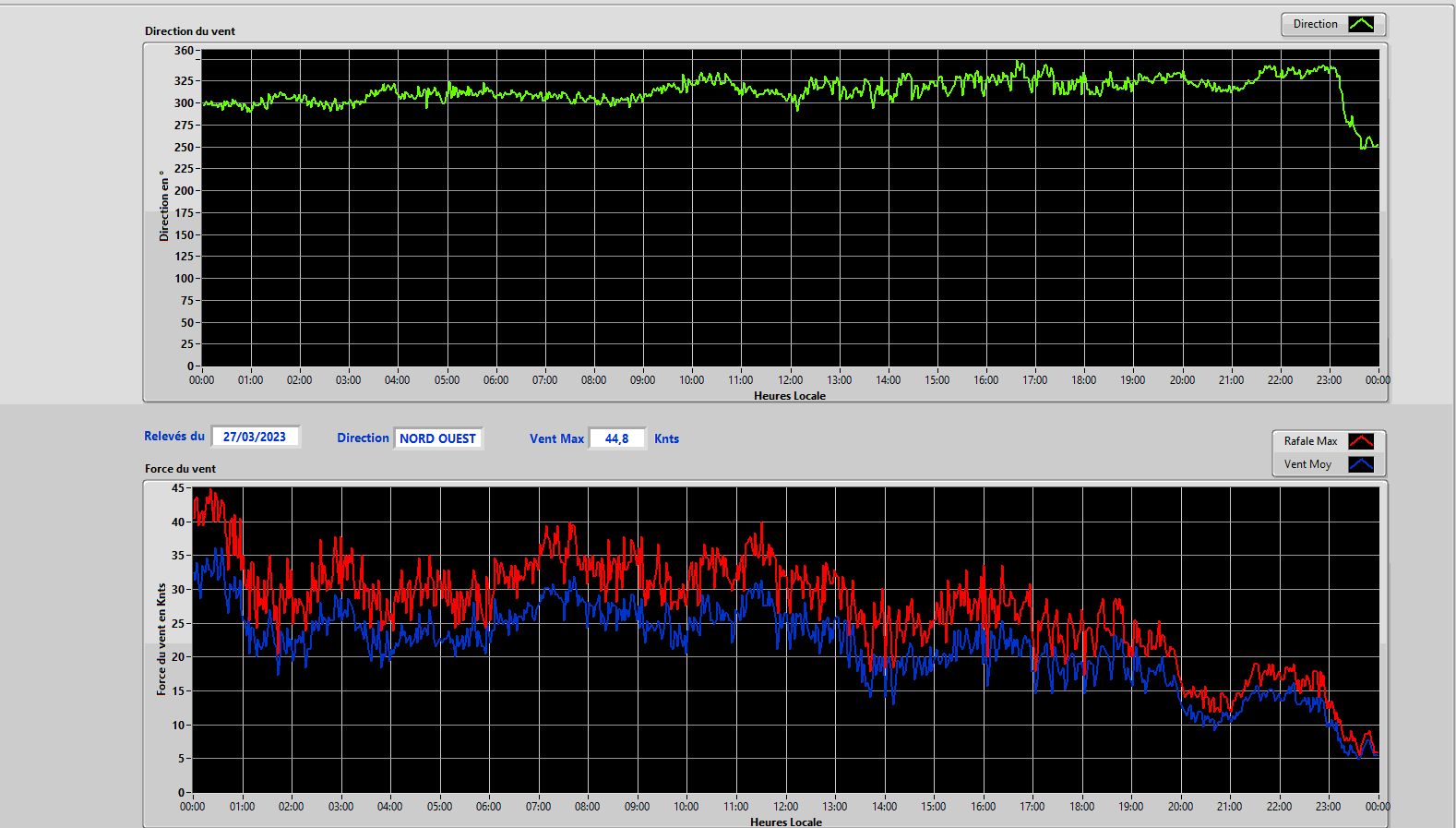Click the 250 tick on direction axis
This screenshot has width=1456, height=828.
click(x=184, y=147)
